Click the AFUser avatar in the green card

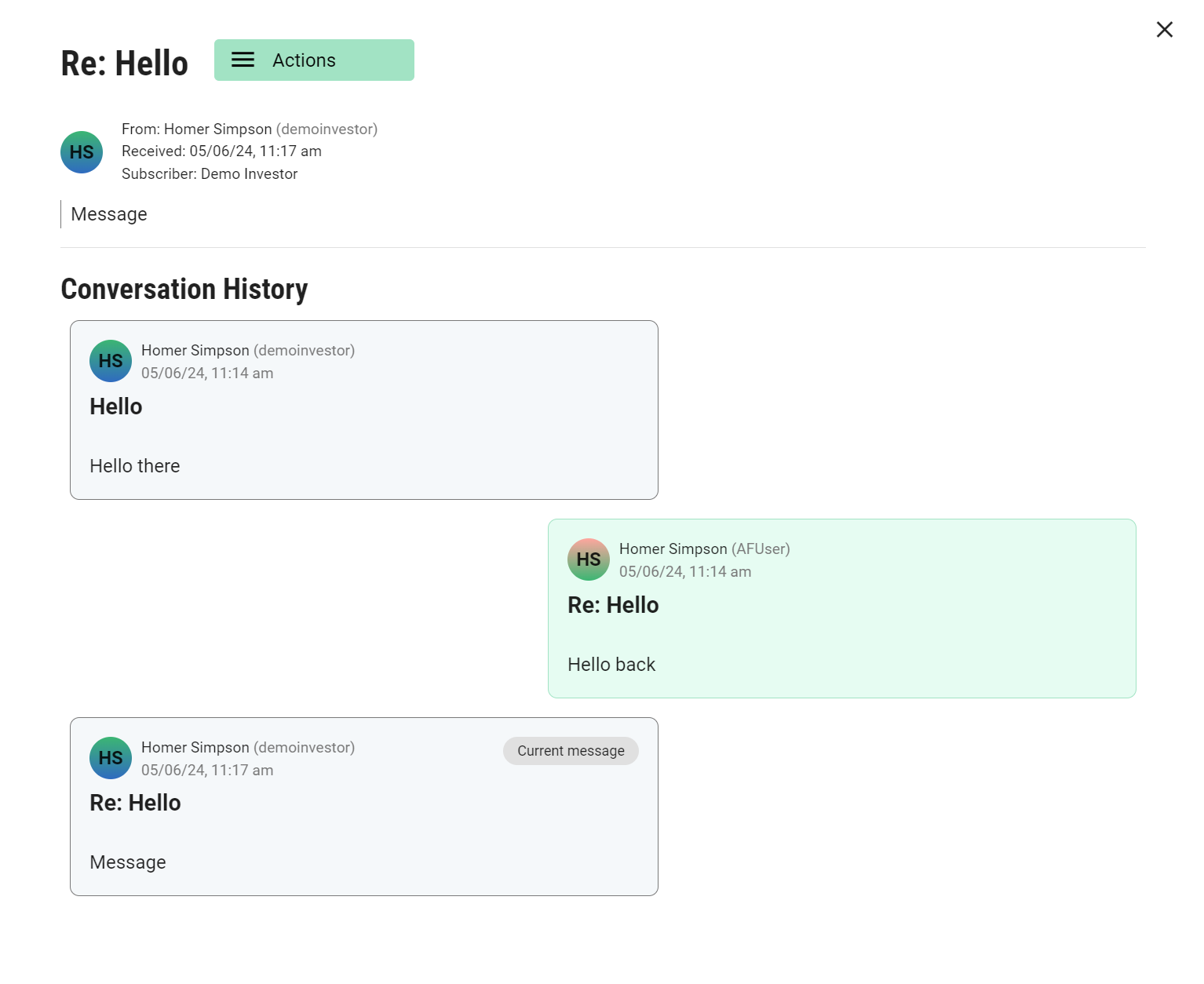[589, 559]
